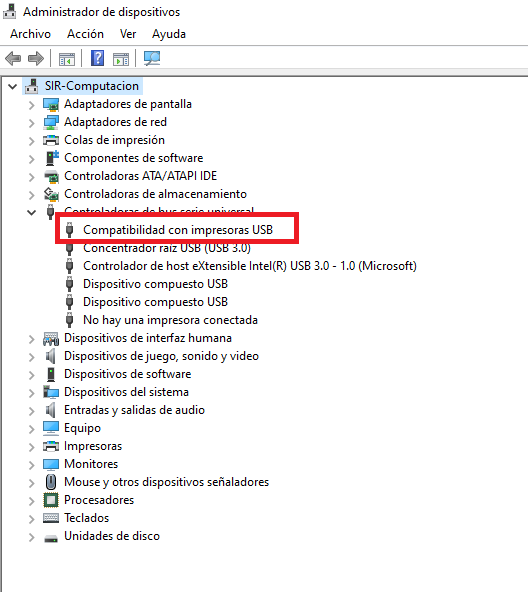528x592 pixels.
Task: Click the show/hide console tree toolbar icon
Action: (x=67, y=59)
